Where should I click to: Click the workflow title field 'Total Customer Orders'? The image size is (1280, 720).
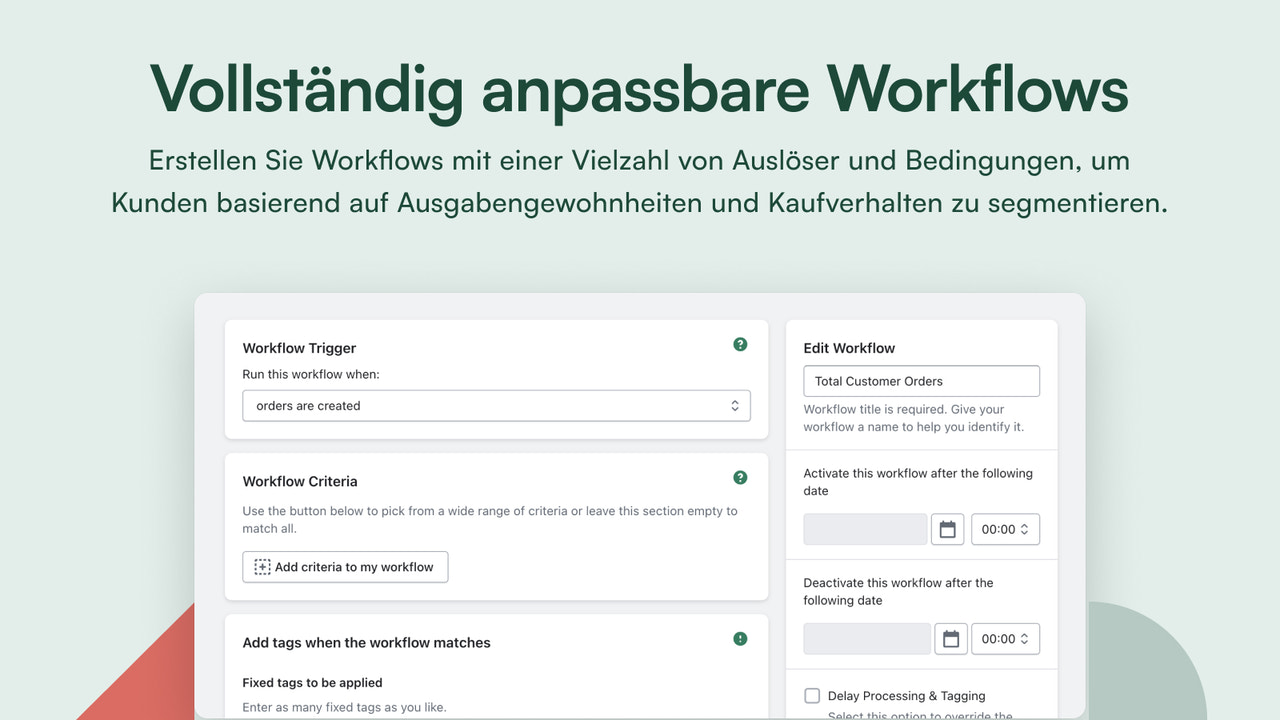tap(921, 381)
